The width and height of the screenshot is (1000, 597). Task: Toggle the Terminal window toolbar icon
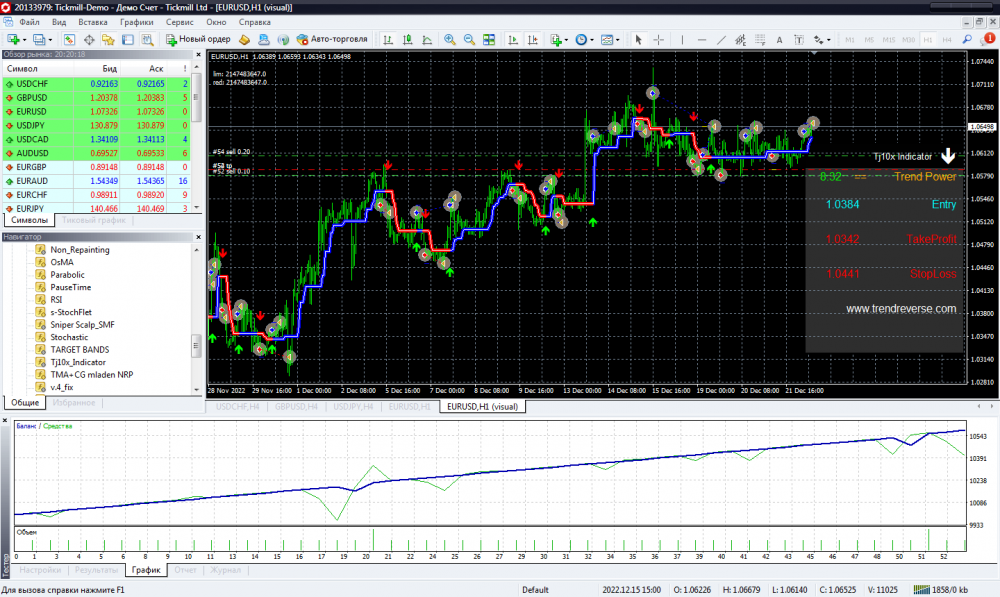point(128,40)
